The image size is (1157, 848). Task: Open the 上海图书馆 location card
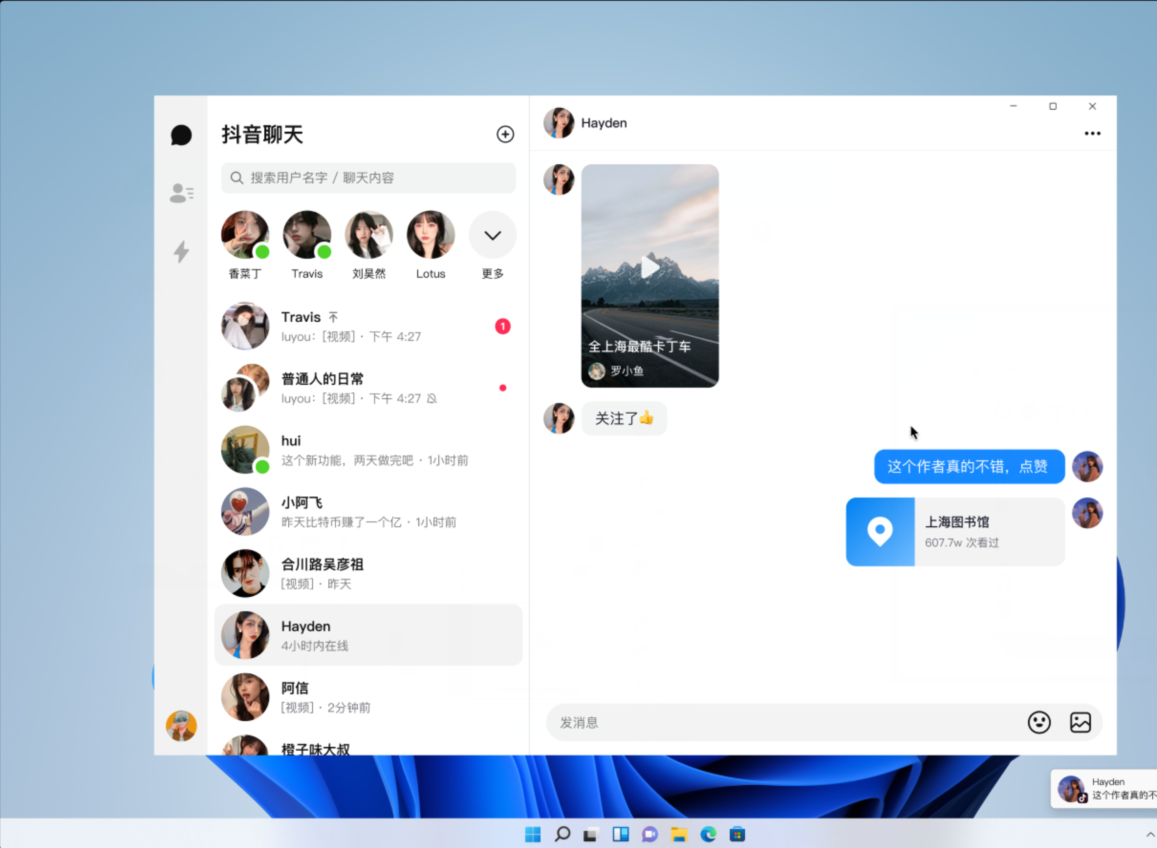955,531
